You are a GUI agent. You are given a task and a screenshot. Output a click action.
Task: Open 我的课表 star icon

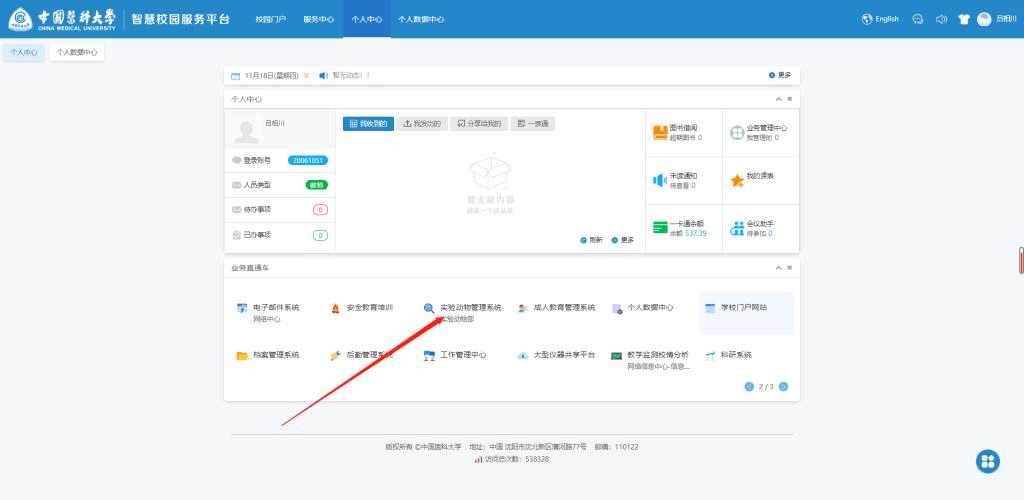tap(737, 180)
